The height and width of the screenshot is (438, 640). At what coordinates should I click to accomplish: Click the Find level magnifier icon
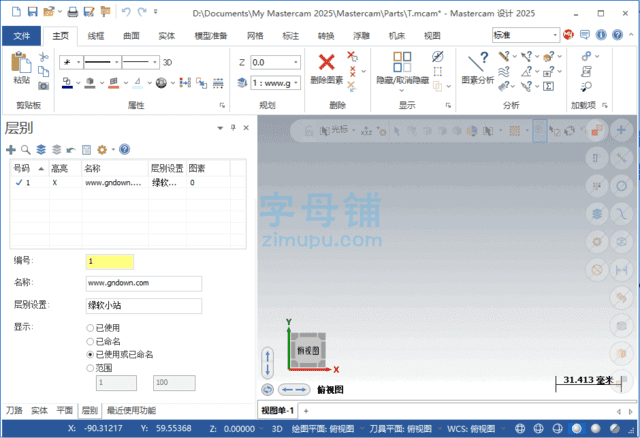tap(26, 150)
